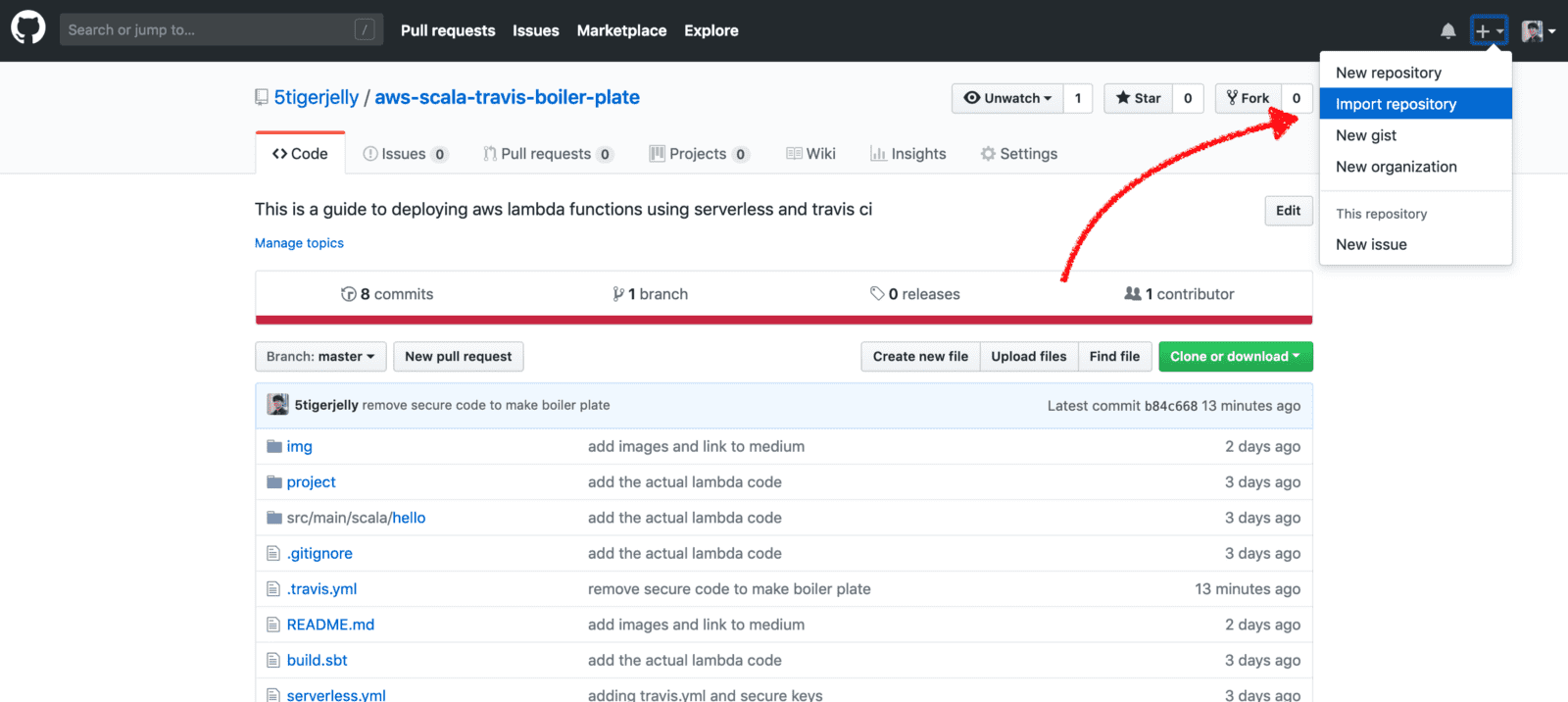Choose New organization from dropdown menu

(x=1415, y=167)
